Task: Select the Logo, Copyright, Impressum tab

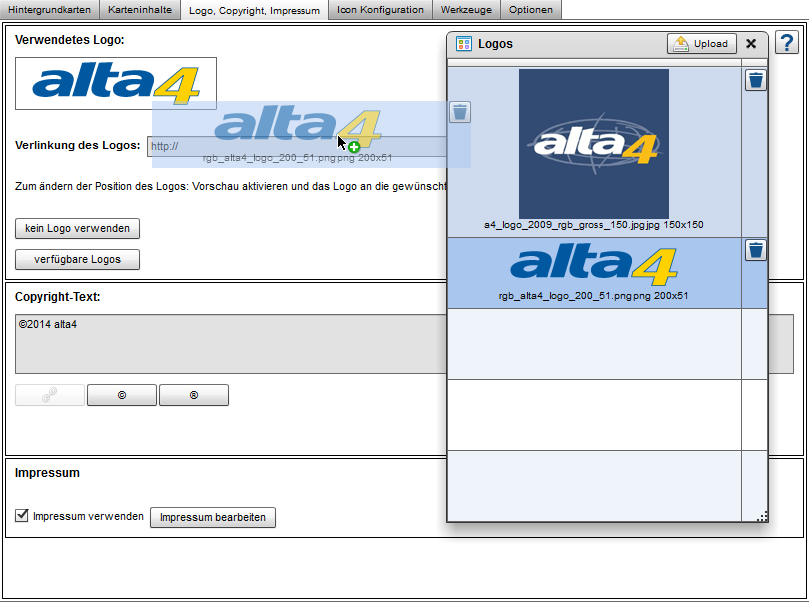Action: coord(254,10)
